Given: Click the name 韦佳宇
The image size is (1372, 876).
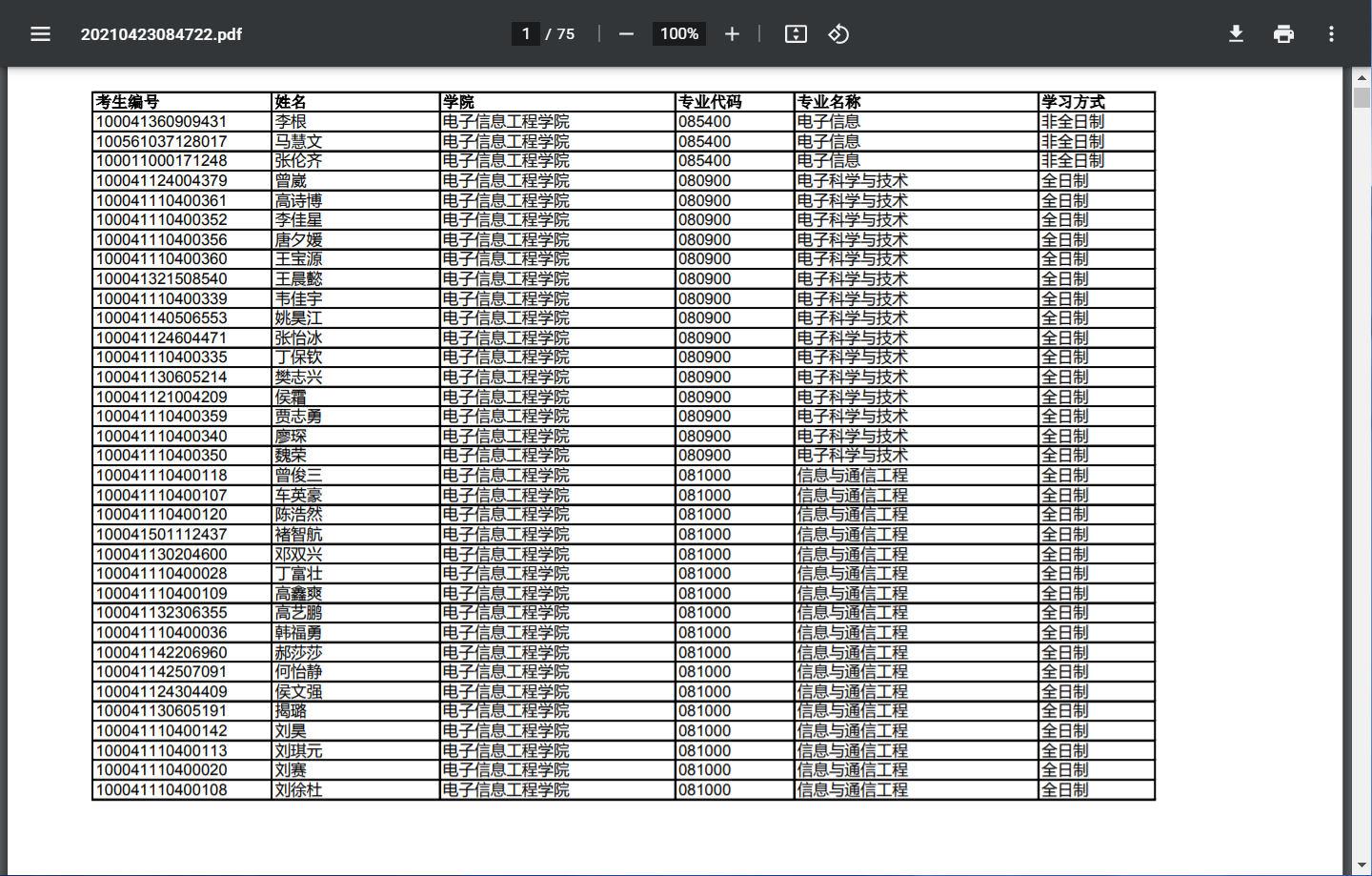Looking at the screenshot, I should point(298,298).
